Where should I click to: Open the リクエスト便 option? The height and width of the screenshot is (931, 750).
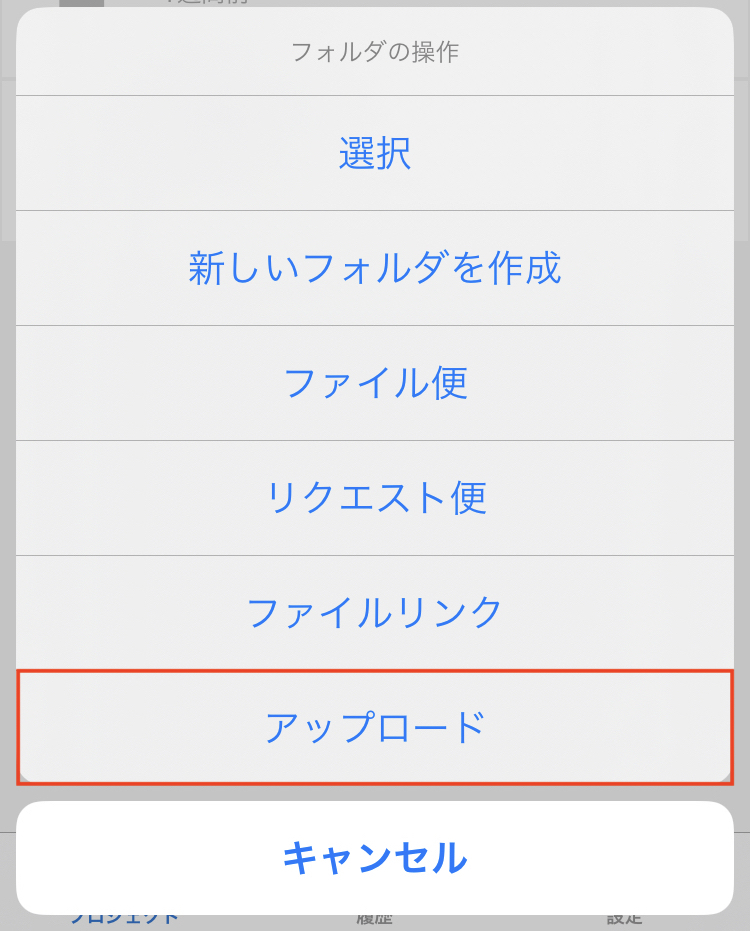[x=375, y=498]
